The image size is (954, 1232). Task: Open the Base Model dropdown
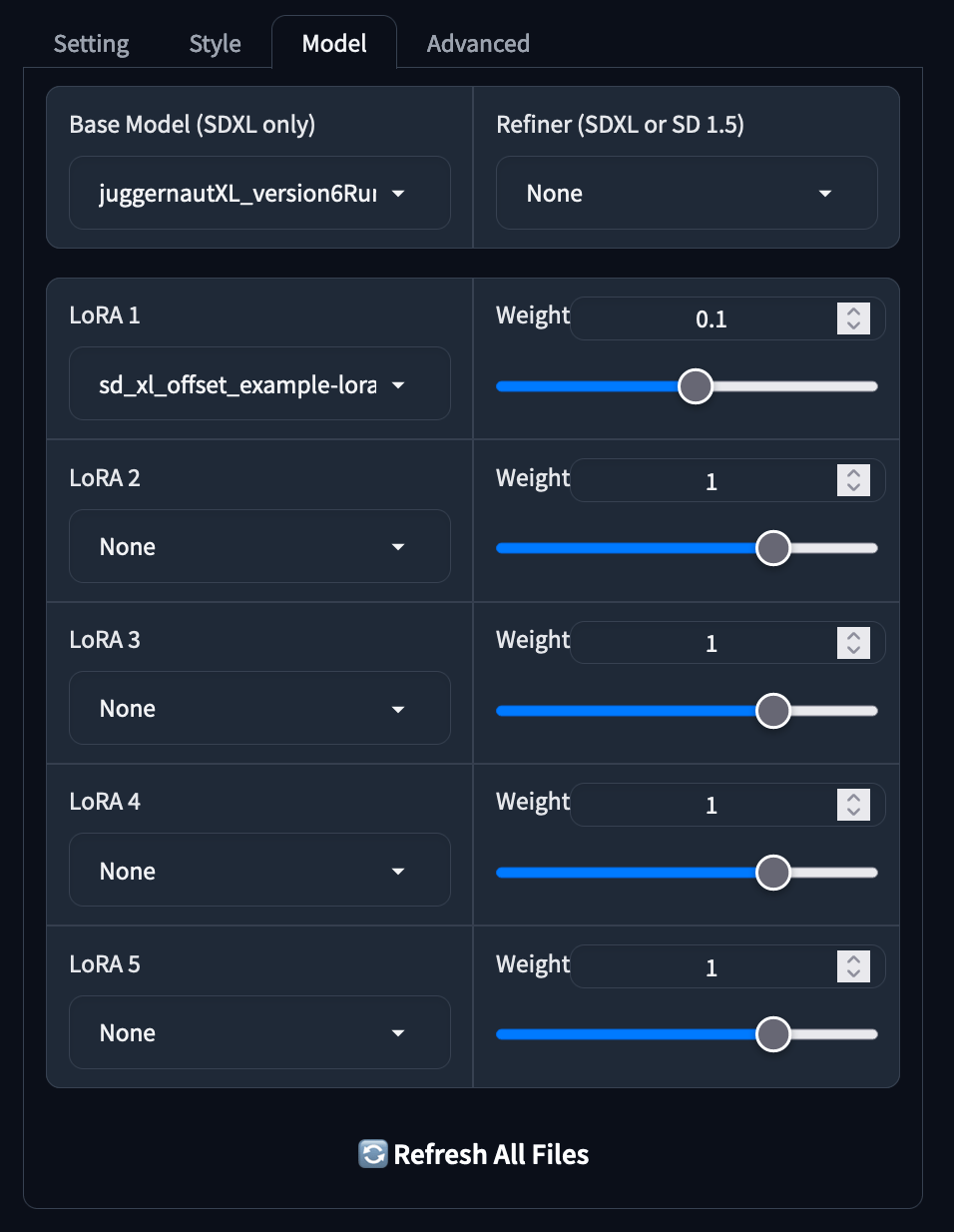click(259, 193)
